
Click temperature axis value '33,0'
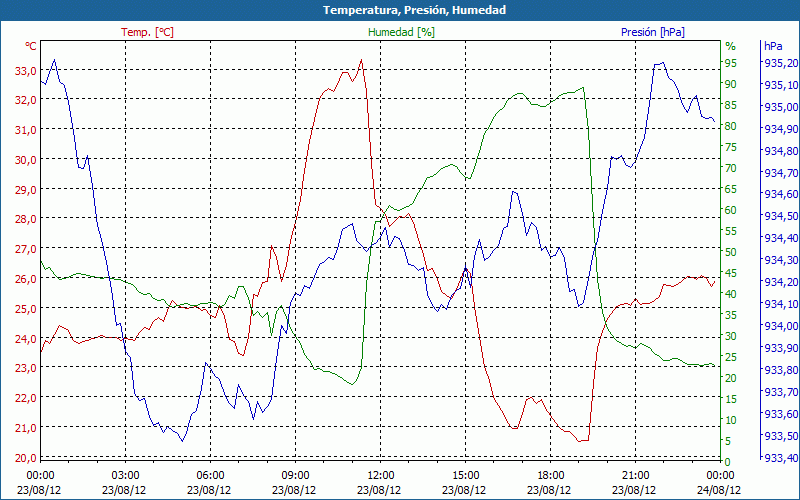click(x=25, y=71)
